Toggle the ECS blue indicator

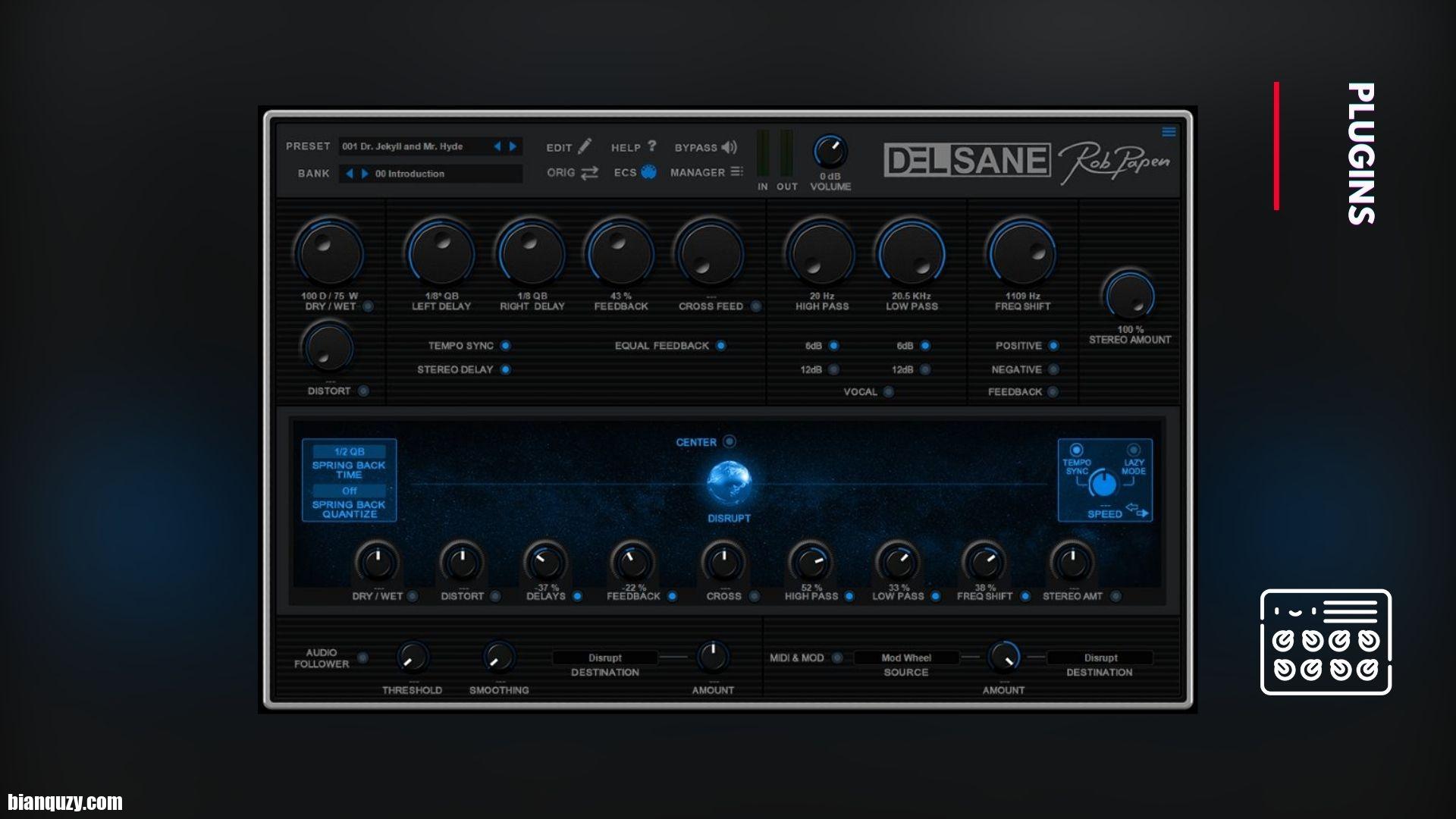(648, 172)
